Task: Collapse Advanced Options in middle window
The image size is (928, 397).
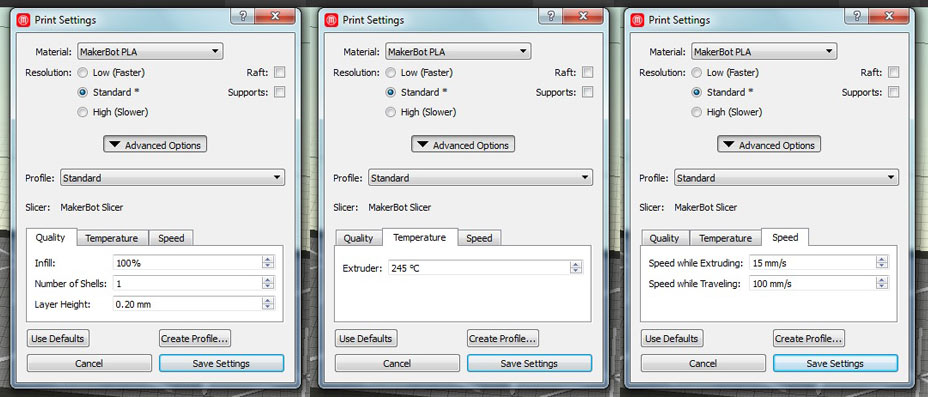Action: pyautogui.click(x=463, y=145)
